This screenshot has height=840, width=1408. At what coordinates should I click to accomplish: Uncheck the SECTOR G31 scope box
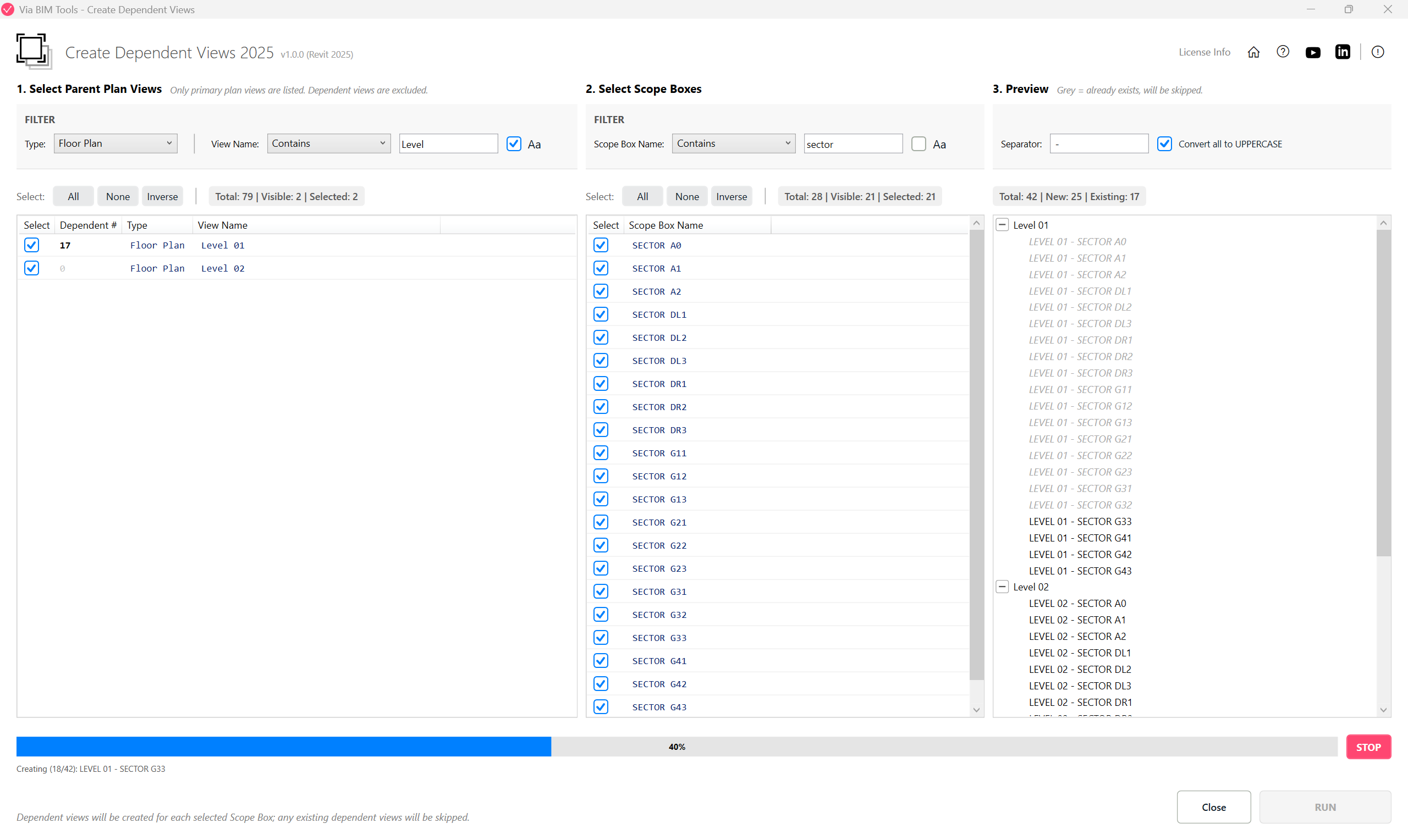(x=601, y=592)
